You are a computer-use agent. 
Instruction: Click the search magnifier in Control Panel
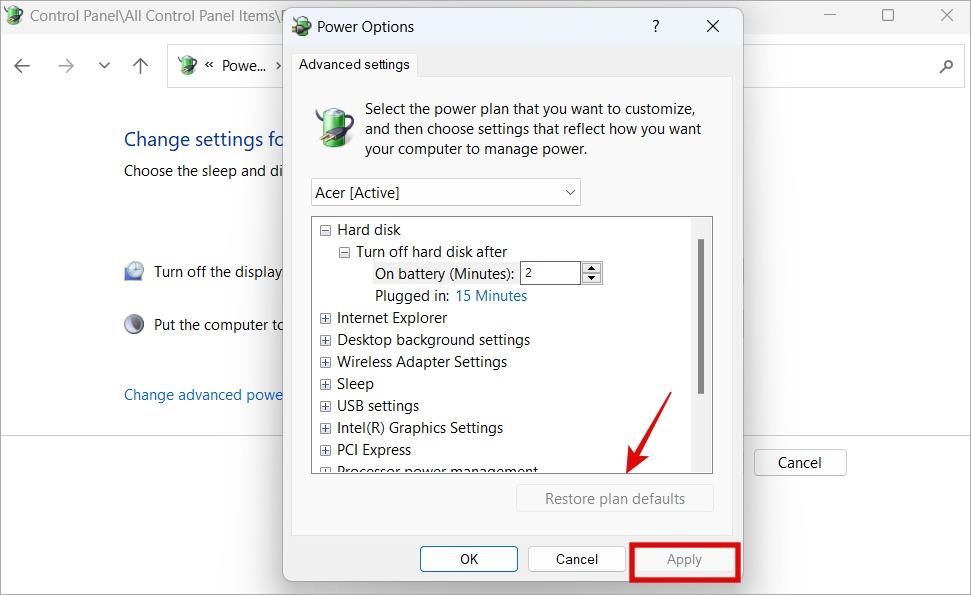[946, 66]
